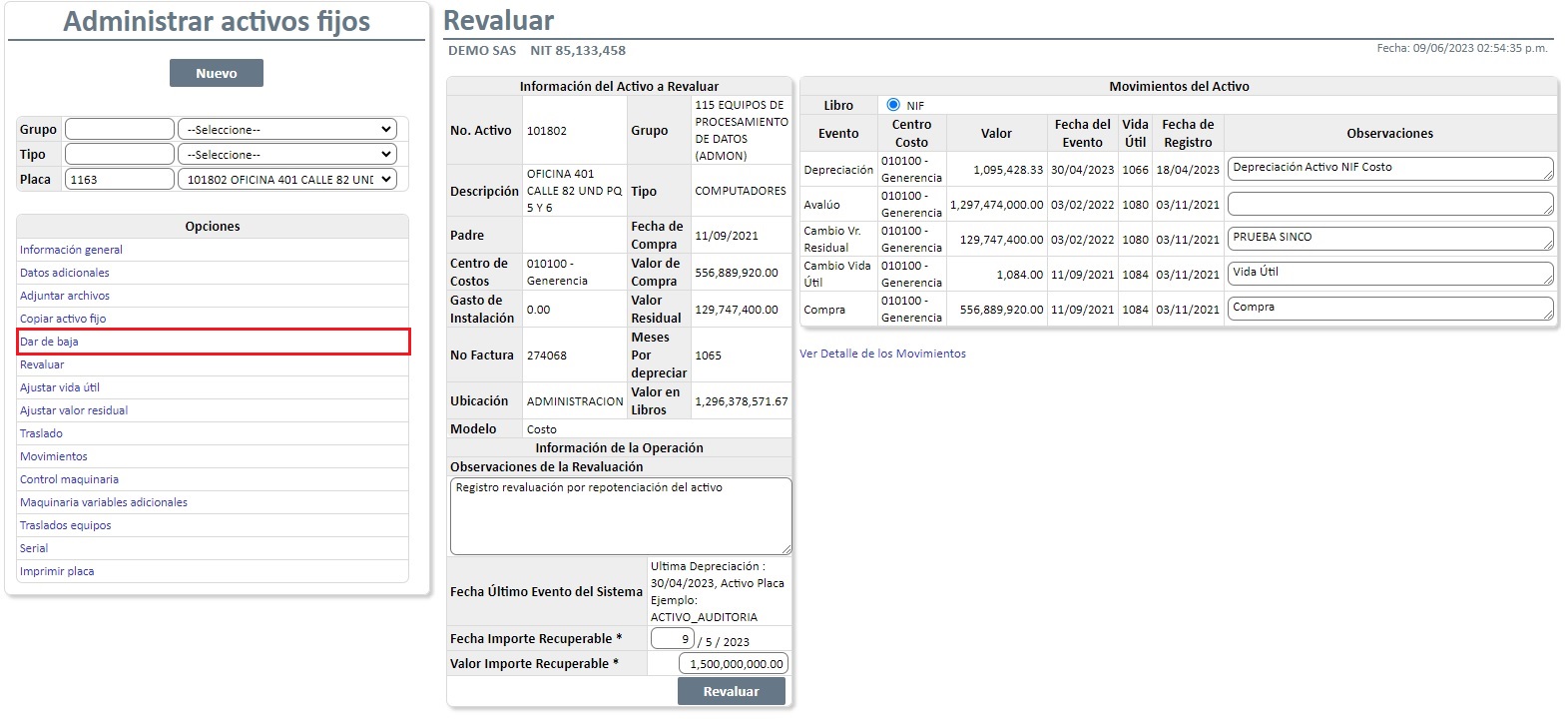Screen dimensions: 1568x719
Task: Click the Placa field containing 1163
Action: pos(120,180)
